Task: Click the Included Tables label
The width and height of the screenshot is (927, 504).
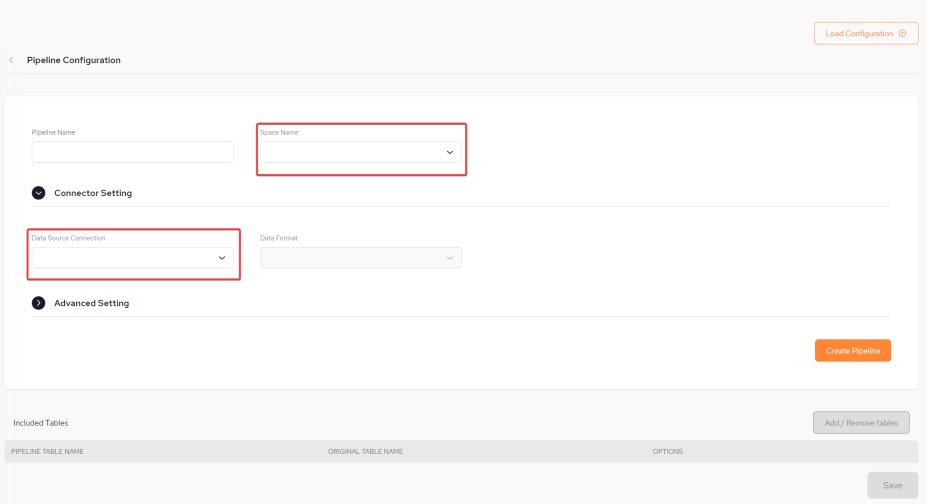Action: [41, 423]
